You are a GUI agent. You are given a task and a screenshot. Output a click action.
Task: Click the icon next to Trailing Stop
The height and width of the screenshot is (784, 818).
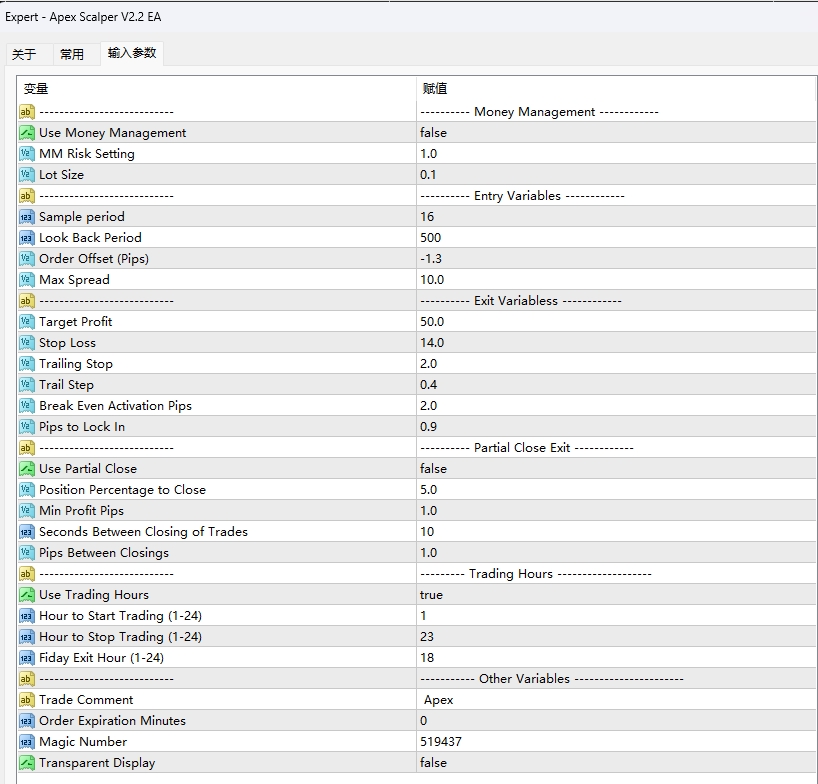click(x=27, y=364)
